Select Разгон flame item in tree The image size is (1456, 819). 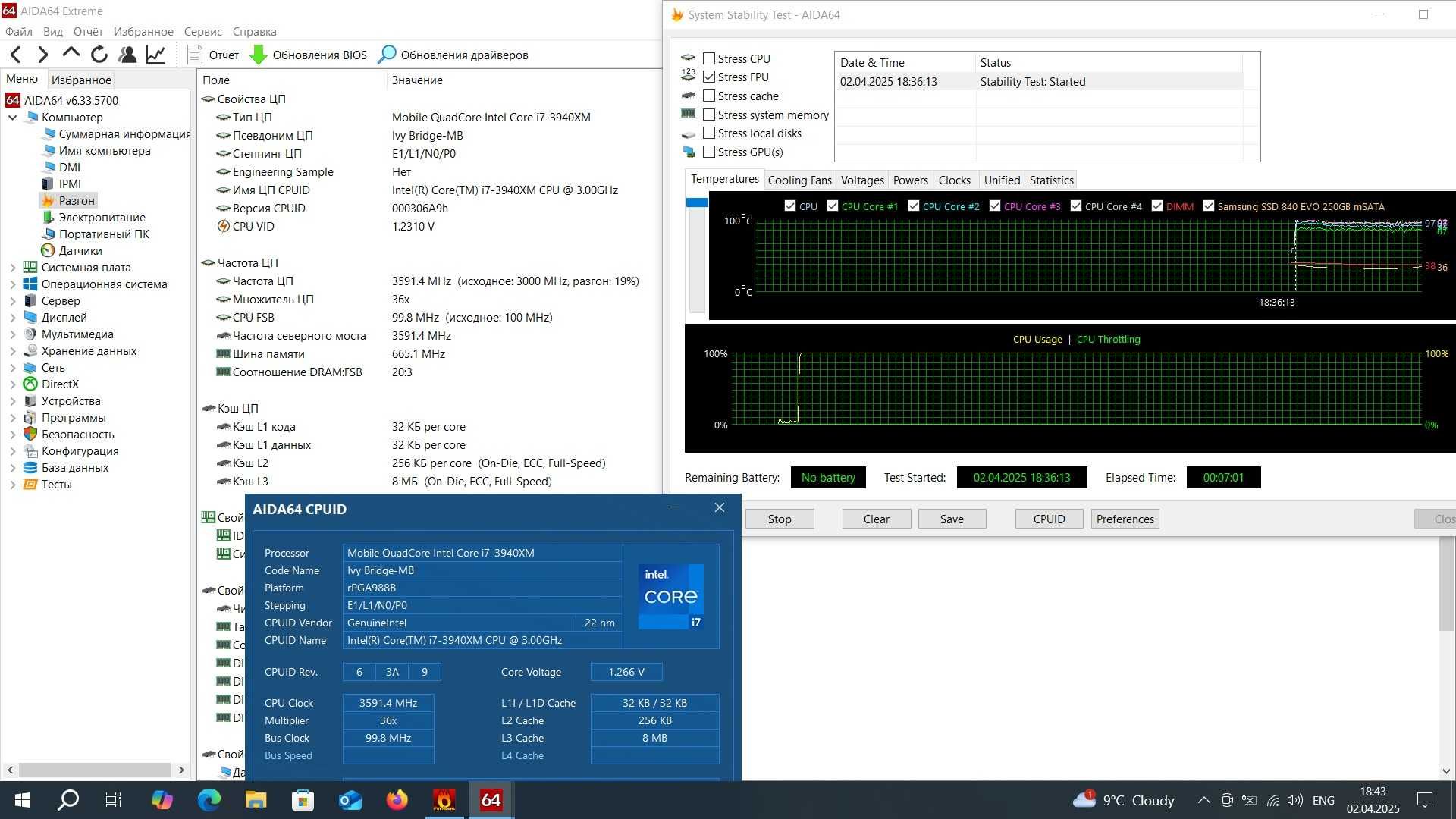[68, 200]
